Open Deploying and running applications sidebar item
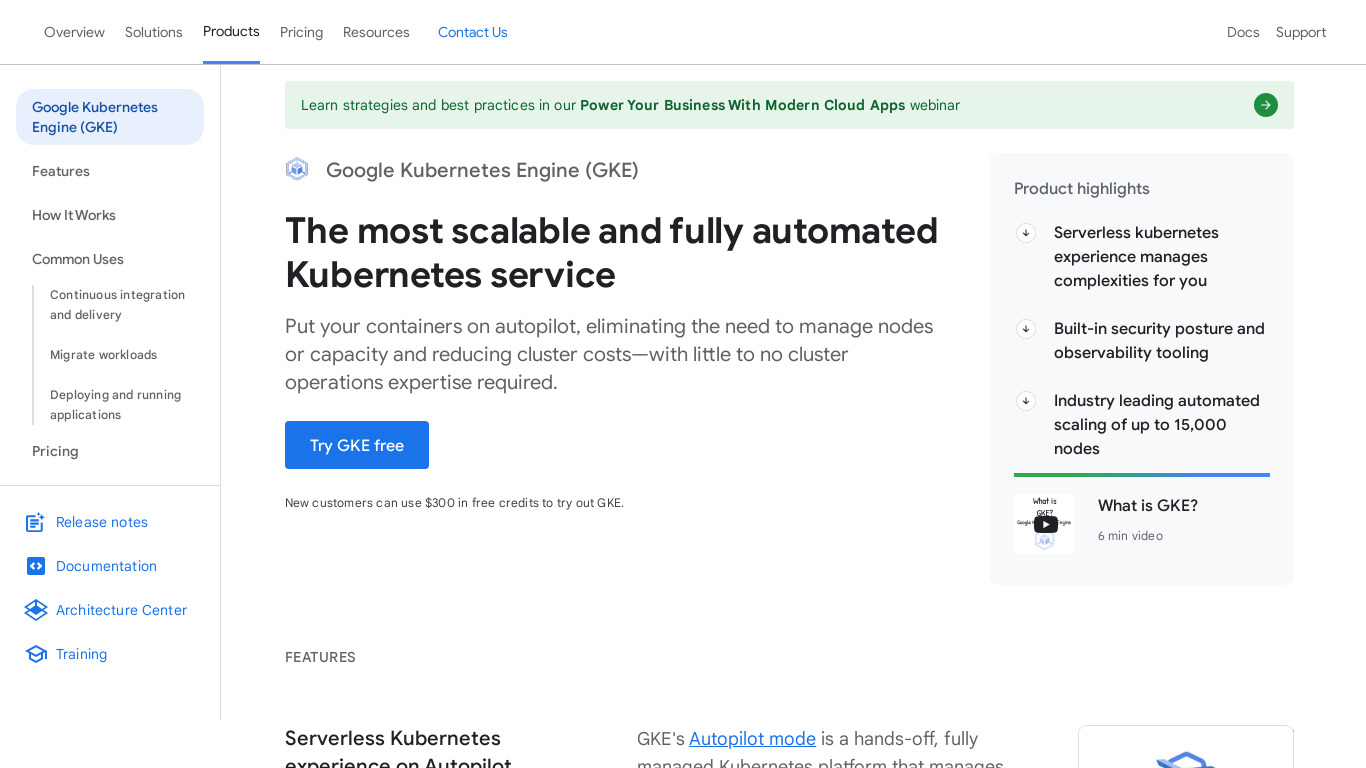The image size is (1366, 768). 116,405
